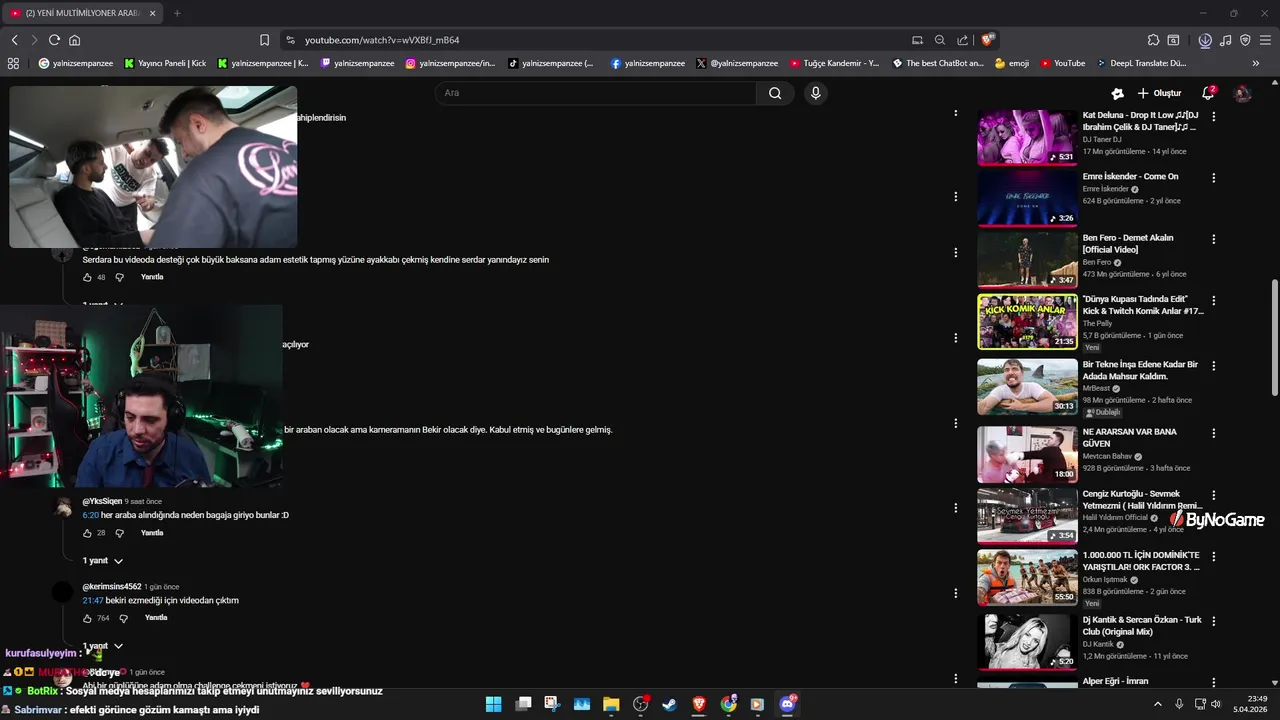This screenshot has width=1280, height=720.
Task: Select the YENİ MULTİMİLYONER ARABA tab
Action: 82,13
